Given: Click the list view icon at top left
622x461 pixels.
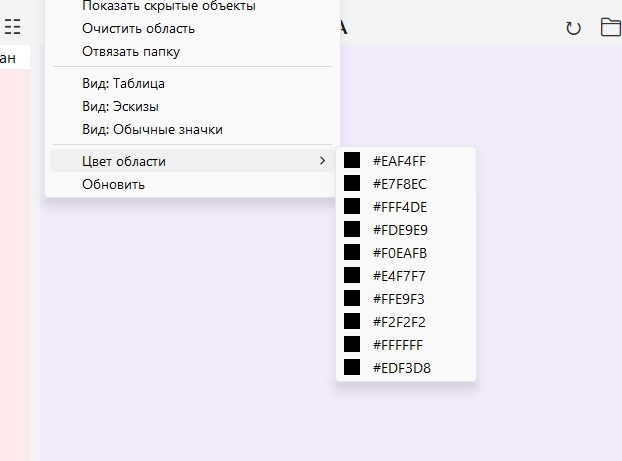Looking at the screenshot, I should pos(12,27).
